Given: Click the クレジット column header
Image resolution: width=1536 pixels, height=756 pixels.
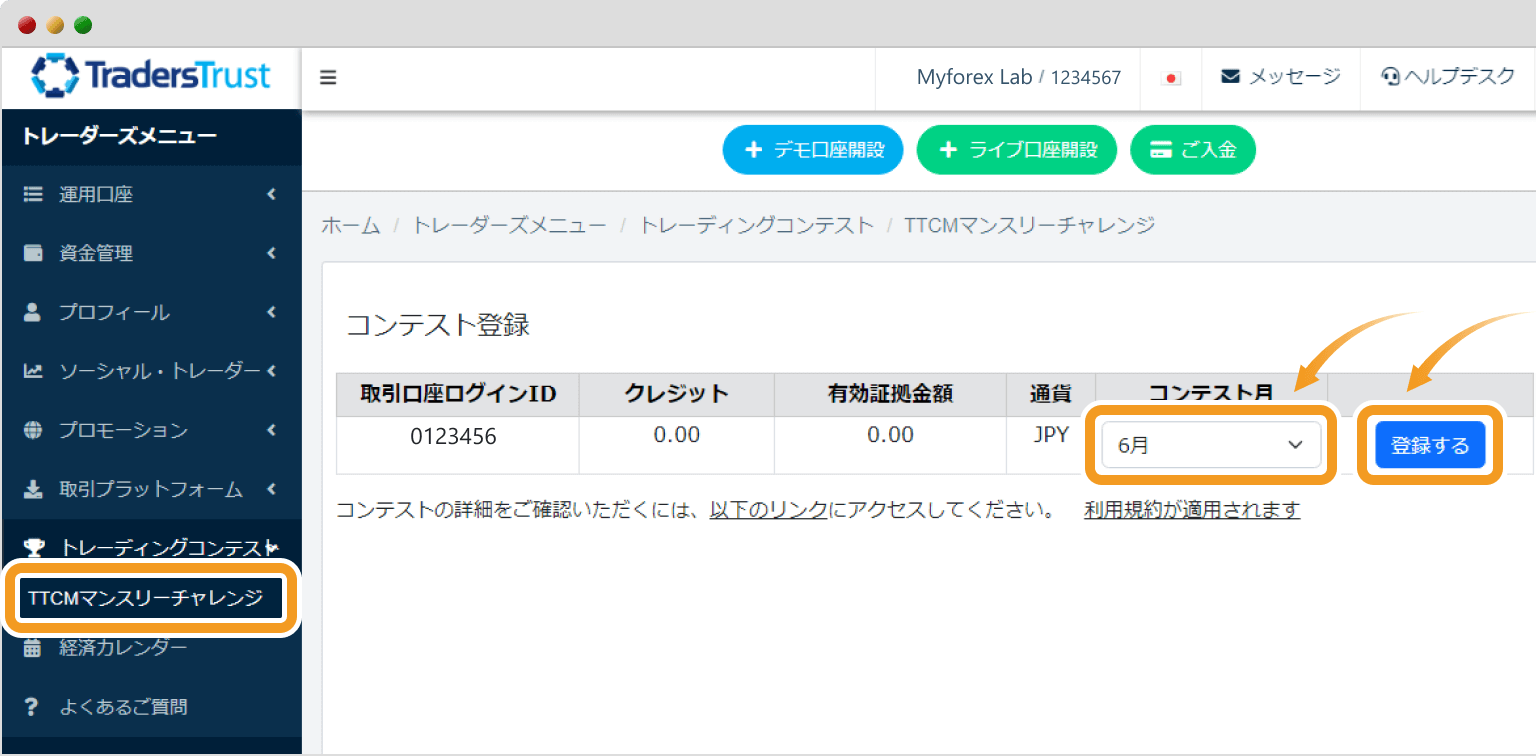Looking at the screenshot, I should (676, 394).
